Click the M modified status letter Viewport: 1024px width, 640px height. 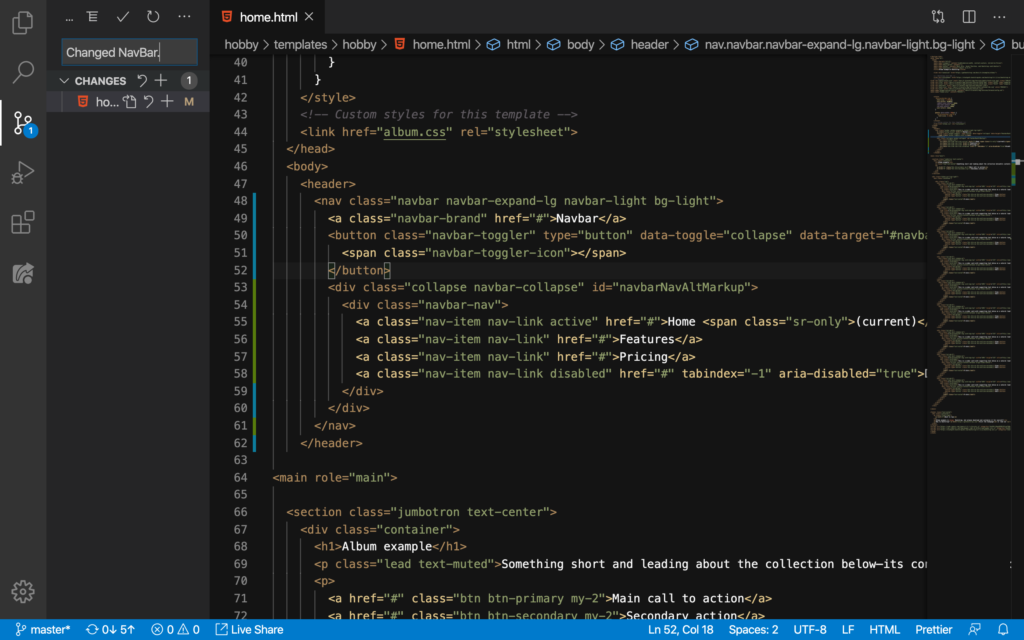189,102
